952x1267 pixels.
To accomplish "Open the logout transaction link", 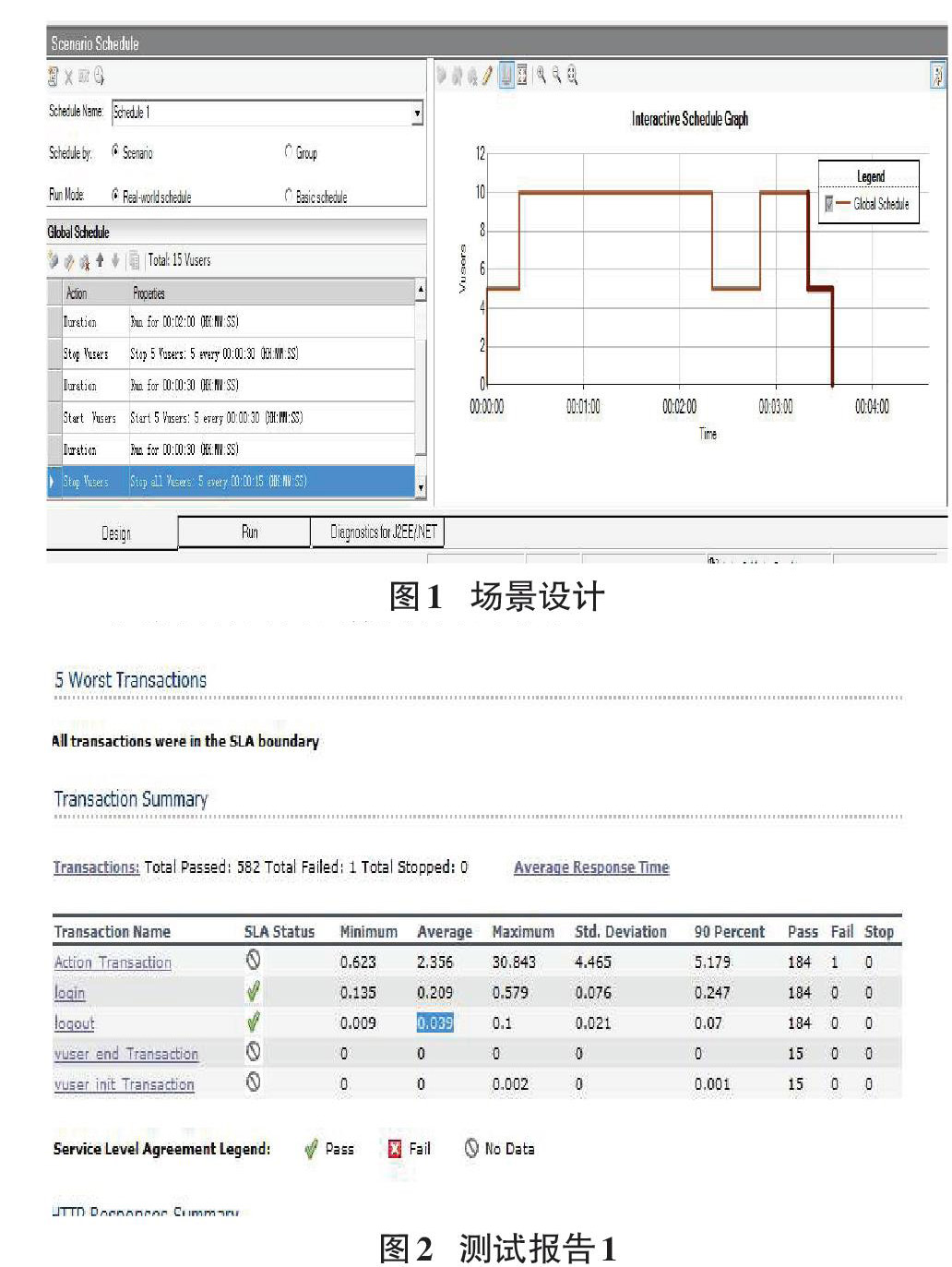I will point(74,1022).
